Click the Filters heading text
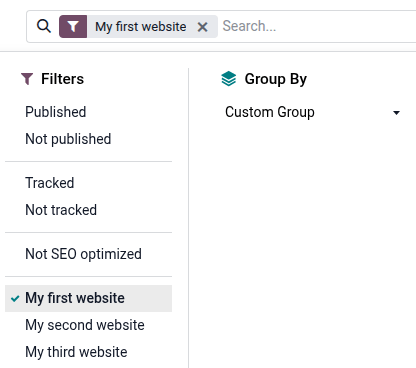This screenshot has height=368, width=416. [x=62, y=79]
